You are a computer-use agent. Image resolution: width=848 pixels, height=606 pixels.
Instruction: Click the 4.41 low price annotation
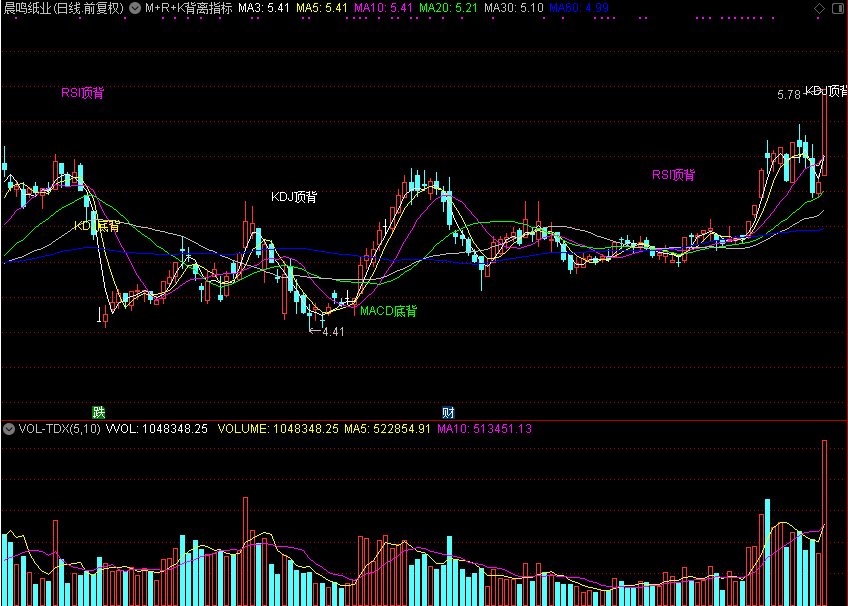[x=333, y=332]
